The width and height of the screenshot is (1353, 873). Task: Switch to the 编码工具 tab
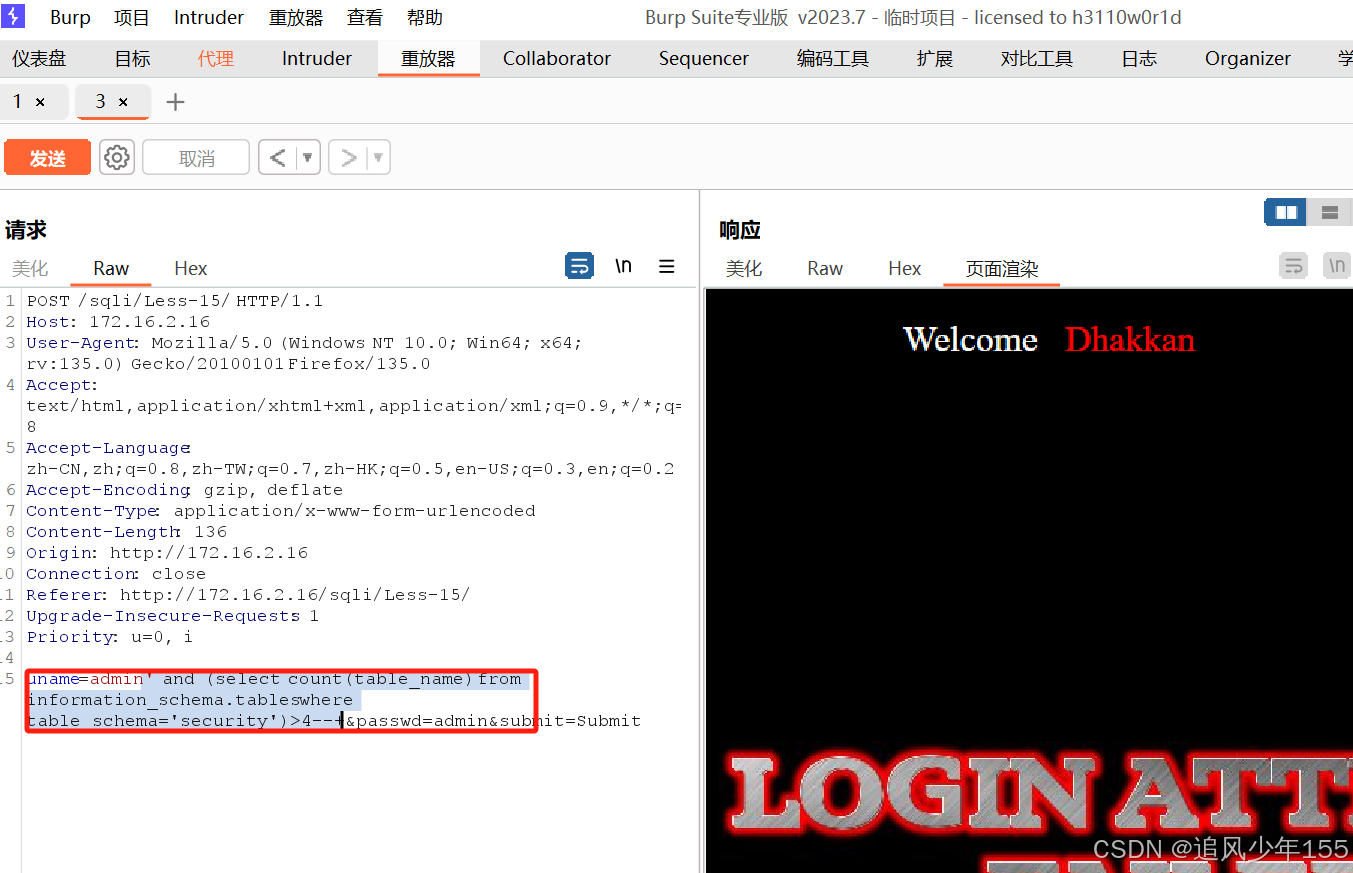pos(833,58)
